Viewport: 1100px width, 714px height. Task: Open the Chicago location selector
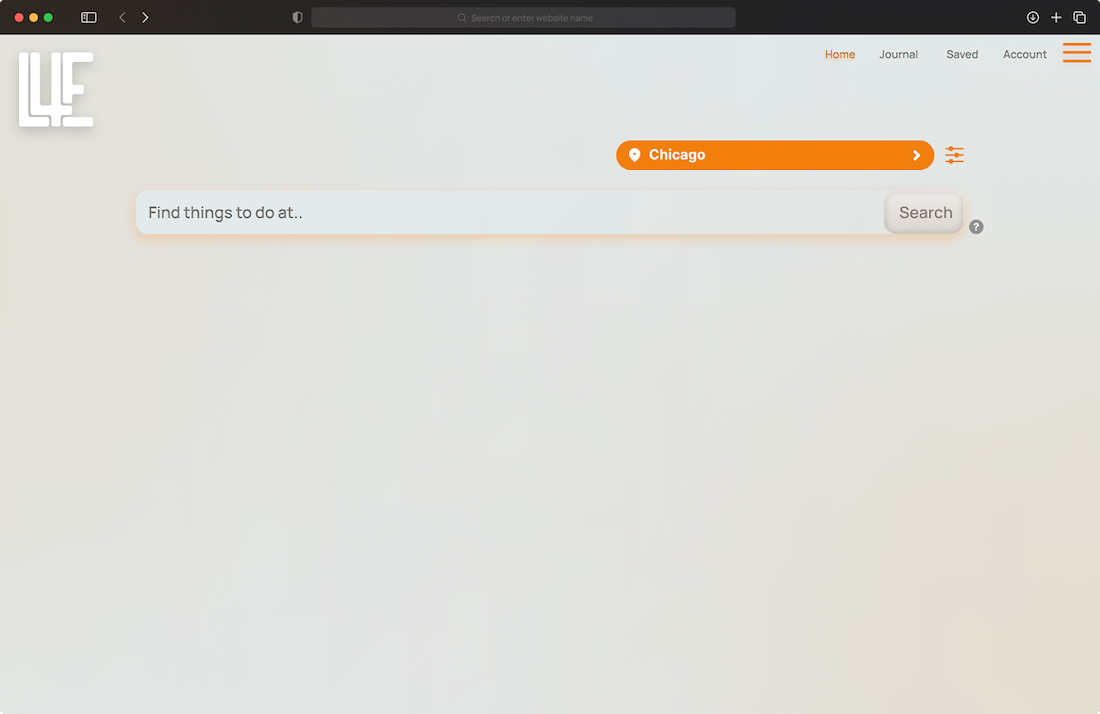tap(774, 155)
